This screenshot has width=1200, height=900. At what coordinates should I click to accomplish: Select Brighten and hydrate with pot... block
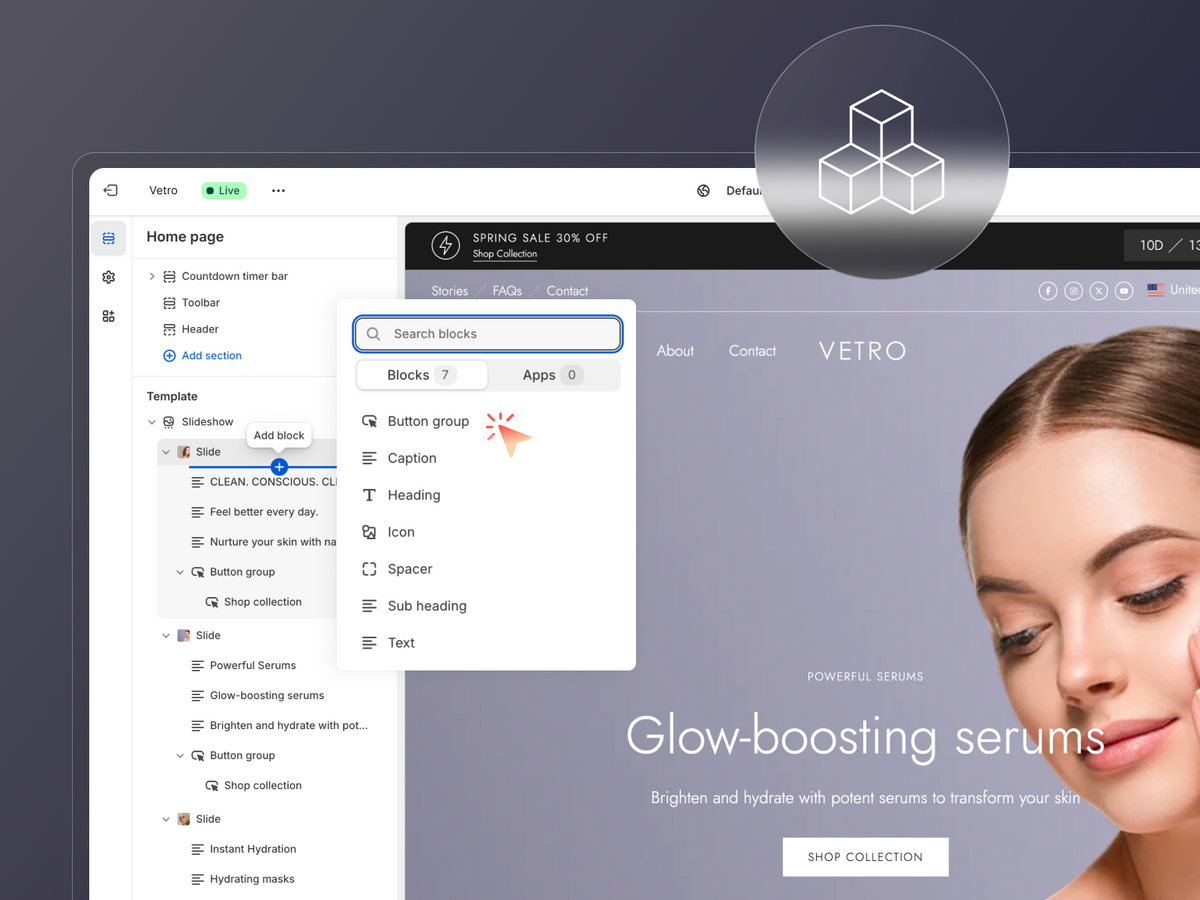[x=289, y=725]
